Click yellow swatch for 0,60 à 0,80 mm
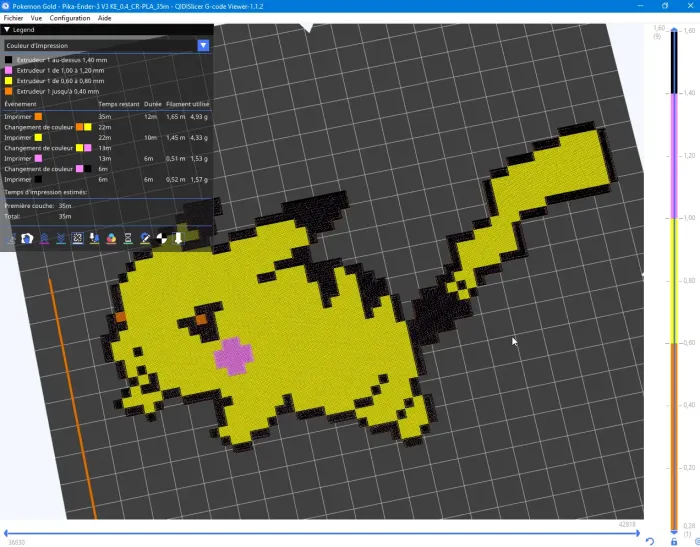 coord(8,81)
